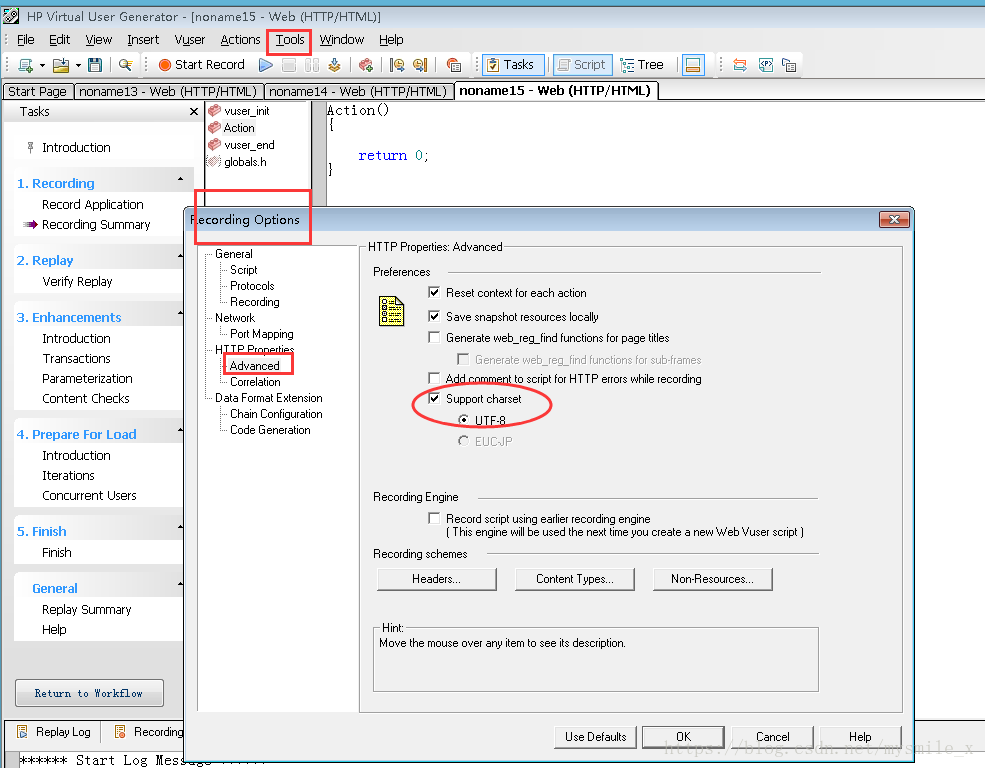Screen dimensions: 985x768
Task: Open the View menu
Action: 99,40
